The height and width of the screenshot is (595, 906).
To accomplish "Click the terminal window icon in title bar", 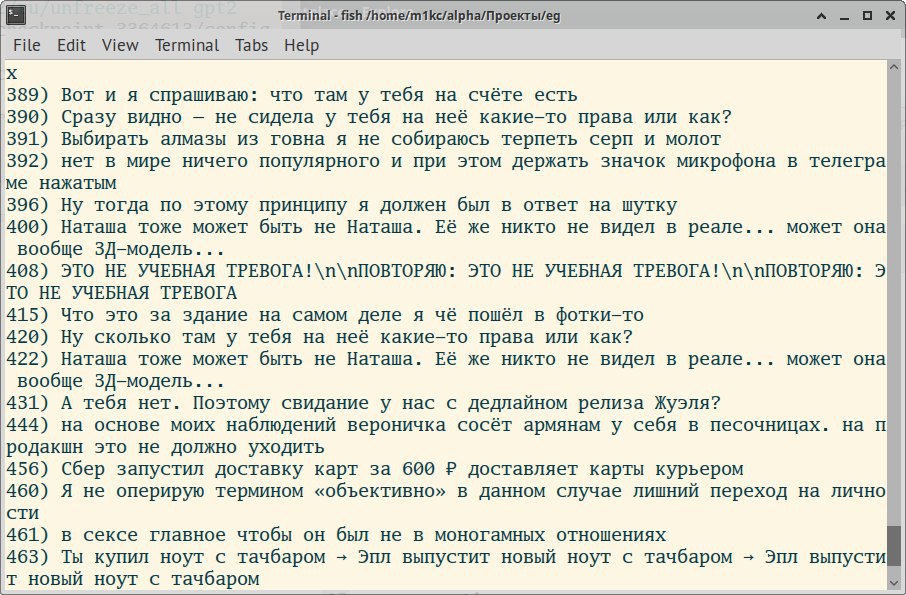I will click(16, 15).
